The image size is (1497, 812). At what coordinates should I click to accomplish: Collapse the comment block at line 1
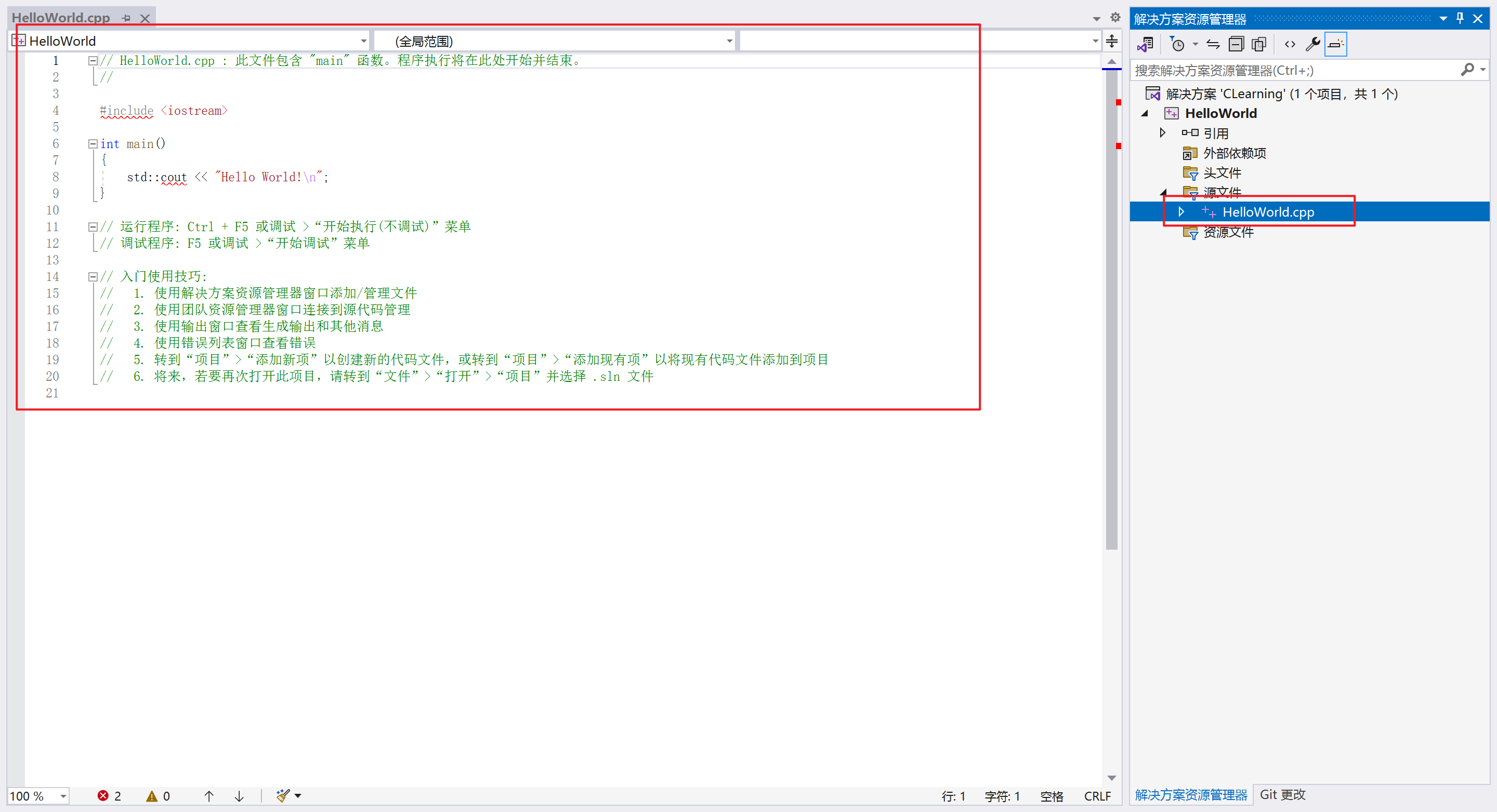pyautogui.click(x=93, y=60)
